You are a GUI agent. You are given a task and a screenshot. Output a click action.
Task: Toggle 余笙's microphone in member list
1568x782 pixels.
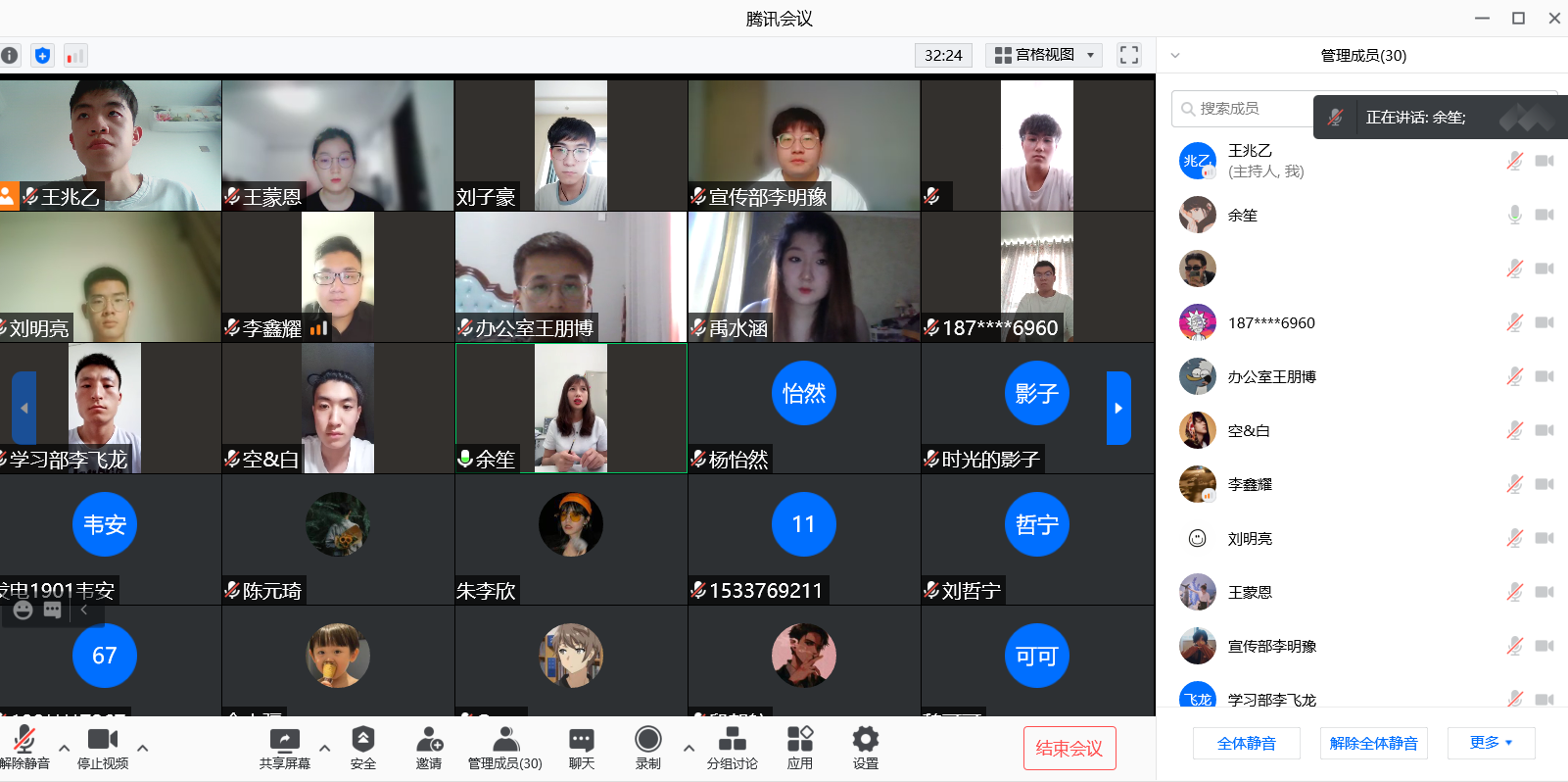point(1514,215)
